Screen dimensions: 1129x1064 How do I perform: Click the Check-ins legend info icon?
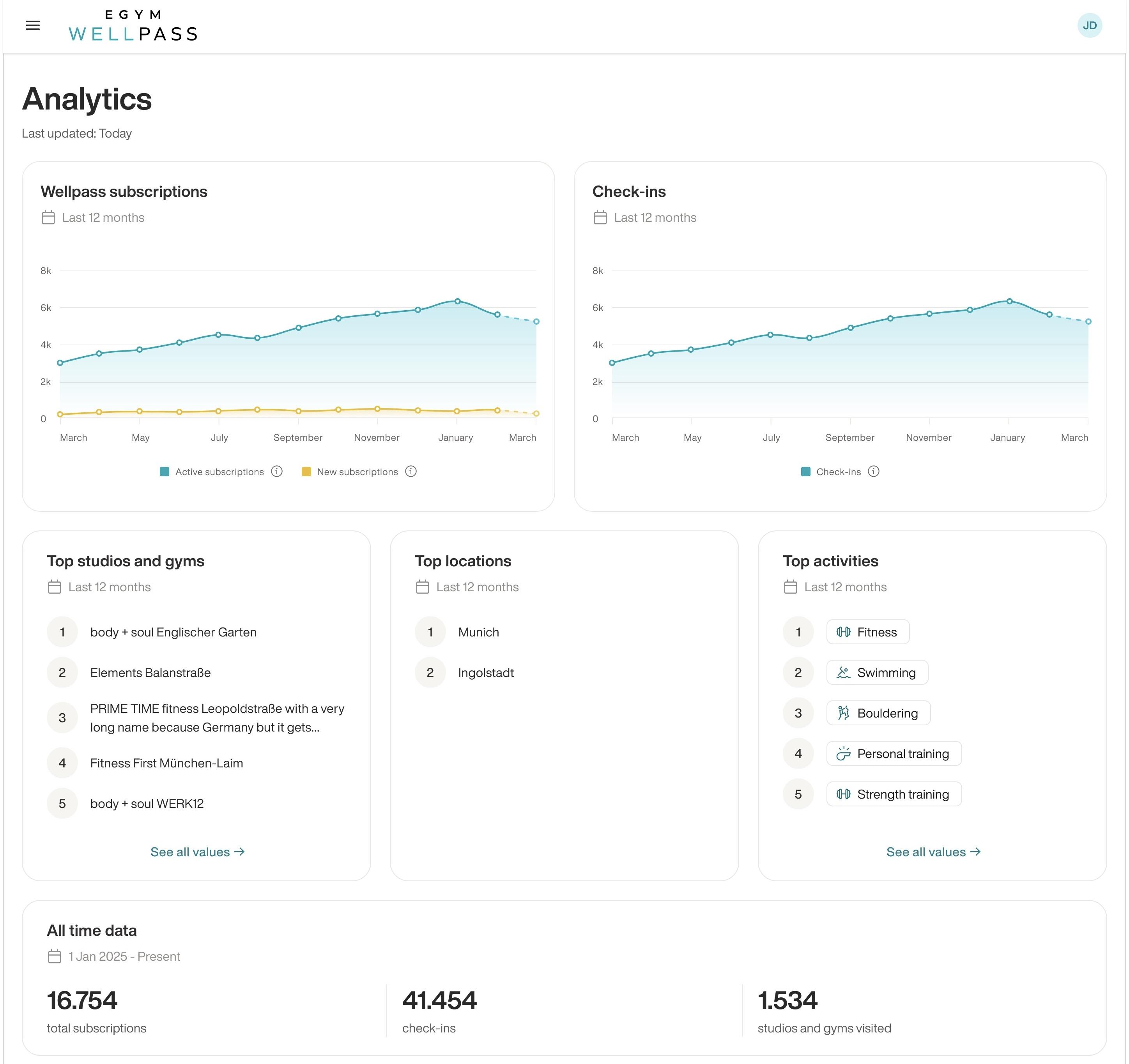point(873,471)
